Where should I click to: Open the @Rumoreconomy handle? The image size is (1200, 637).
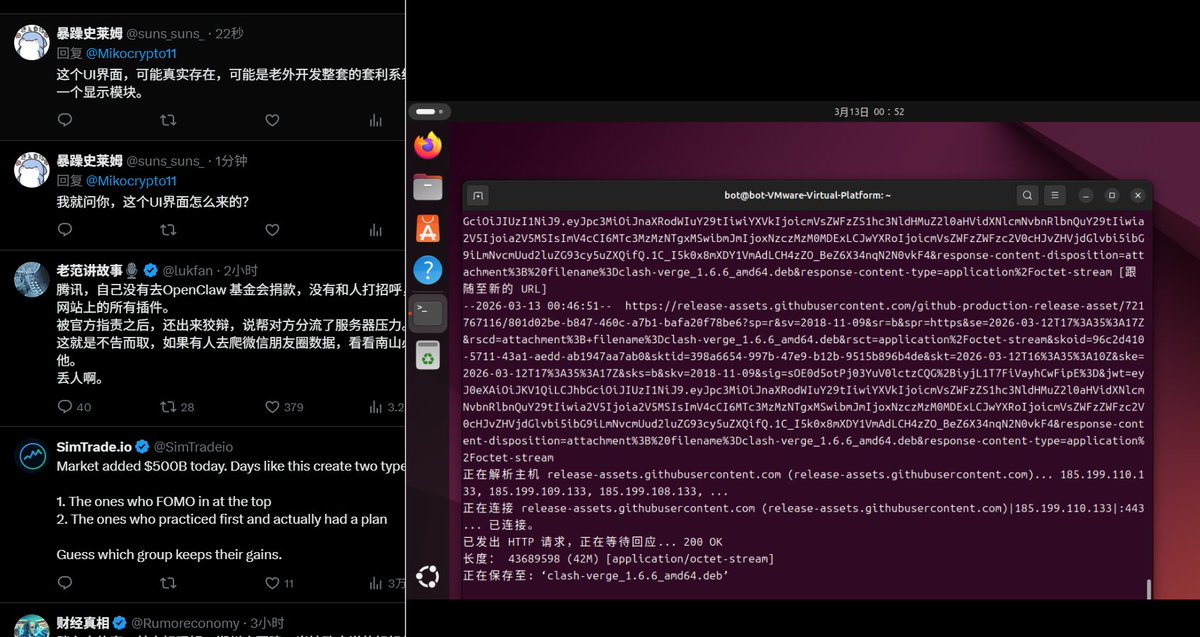pos(185,623)
